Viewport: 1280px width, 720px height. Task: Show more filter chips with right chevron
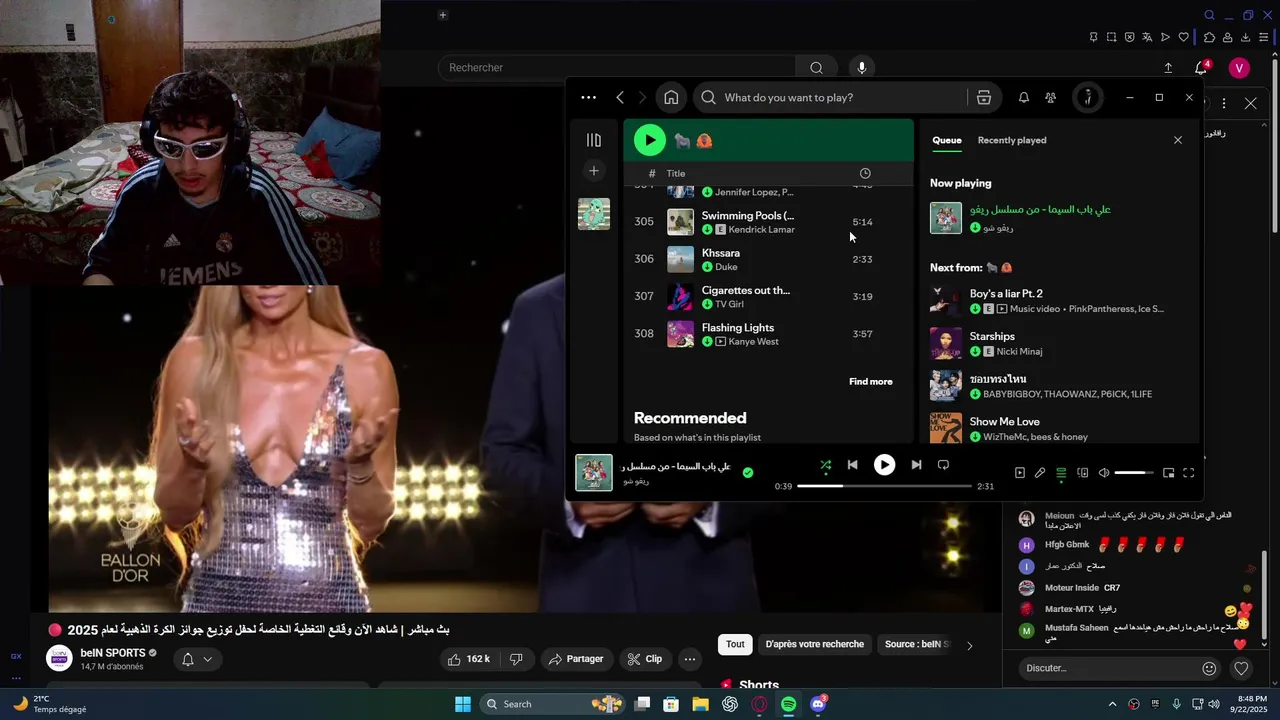coord(969,646)
